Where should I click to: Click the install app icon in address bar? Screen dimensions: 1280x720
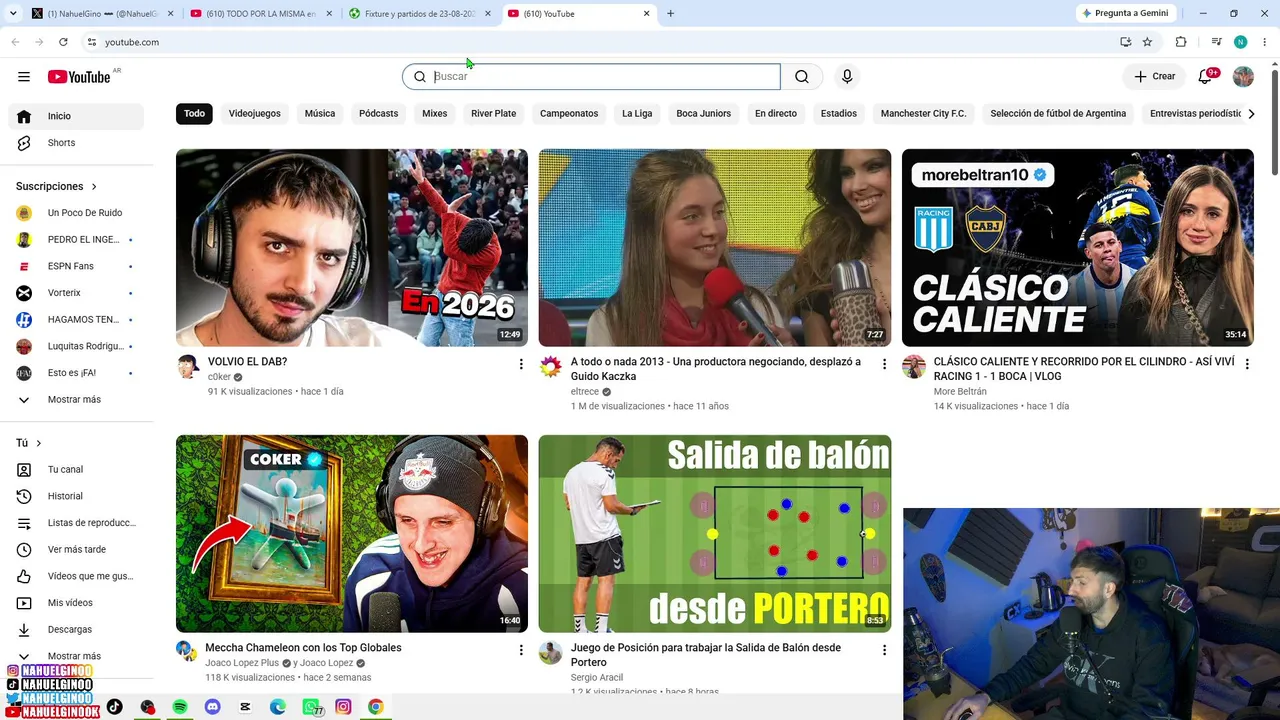(1125, 42)
